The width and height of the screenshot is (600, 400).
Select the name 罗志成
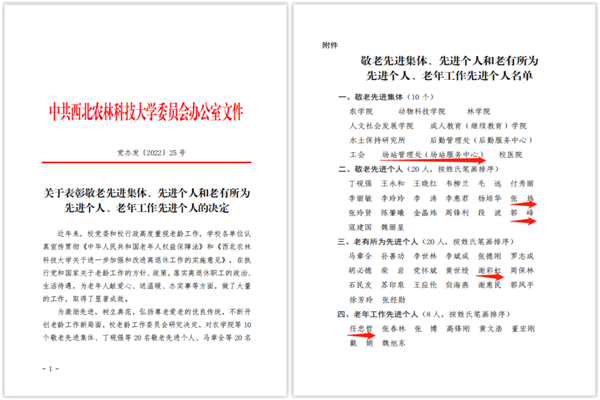522,256
